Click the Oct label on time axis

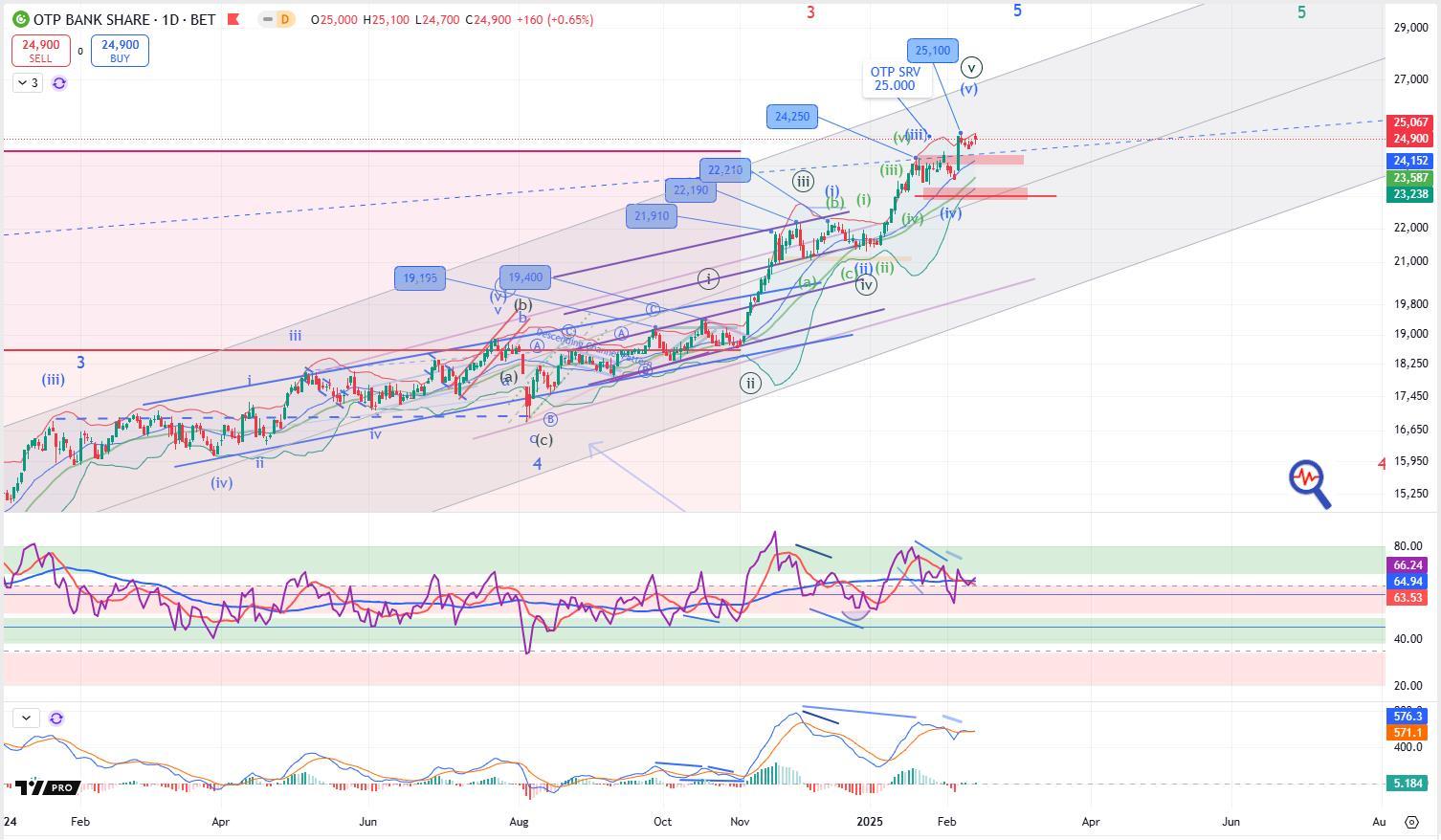(662, 822)
